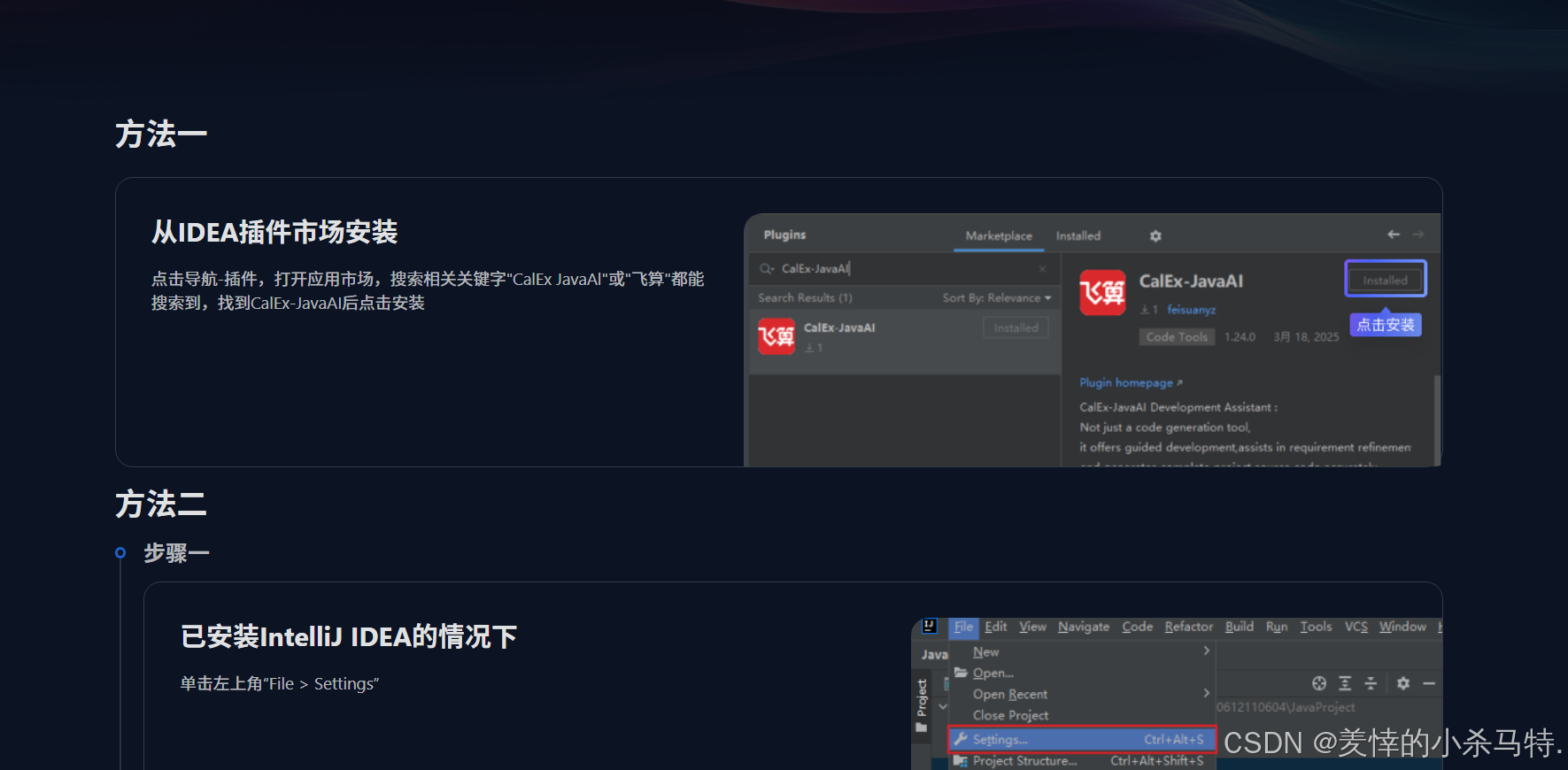Image resolution: width=1568 pixels, height=770 pixels.
Task: Click the magnifier icon in plugin search
Action: pos(767,269)
